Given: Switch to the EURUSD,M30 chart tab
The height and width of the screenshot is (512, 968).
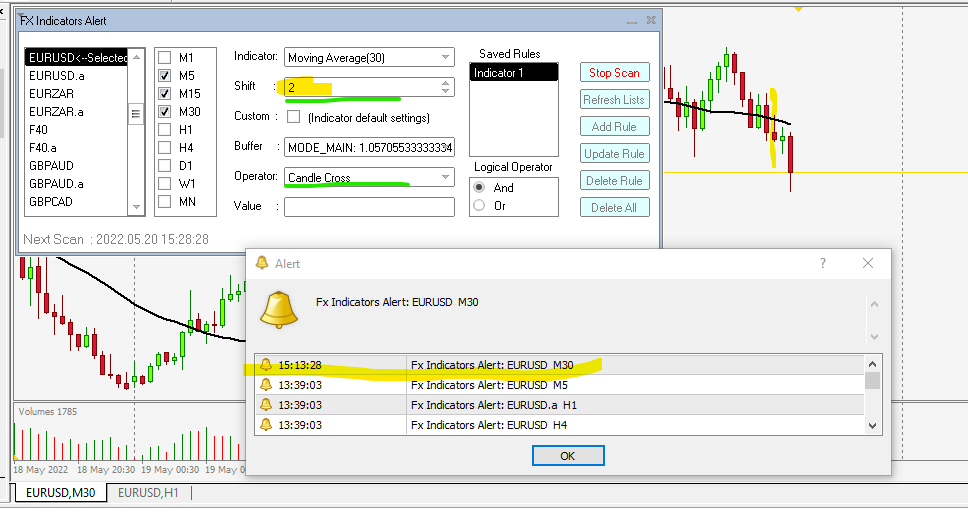Looking at the screenshot, I should click(x=60, y=493).
